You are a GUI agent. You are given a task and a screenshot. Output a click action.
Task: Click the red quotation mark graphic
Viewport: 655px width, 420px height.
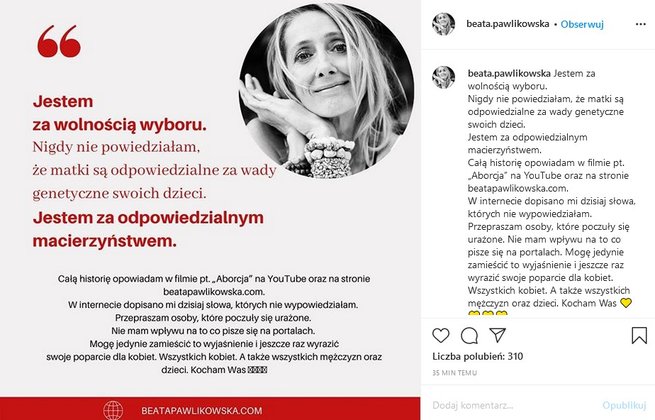[59, 41]
